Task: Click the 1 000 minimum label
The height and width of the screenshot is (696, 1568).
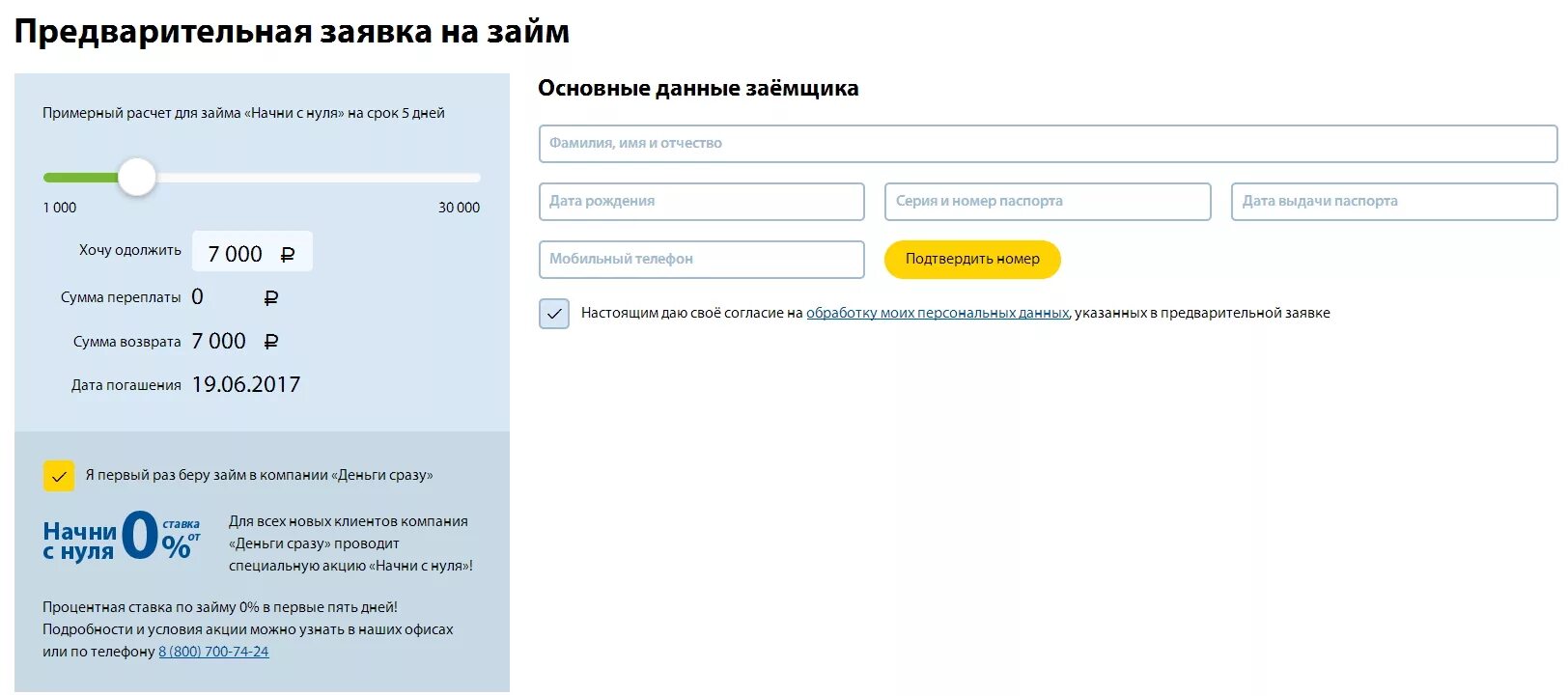Action: coord(60,208)
